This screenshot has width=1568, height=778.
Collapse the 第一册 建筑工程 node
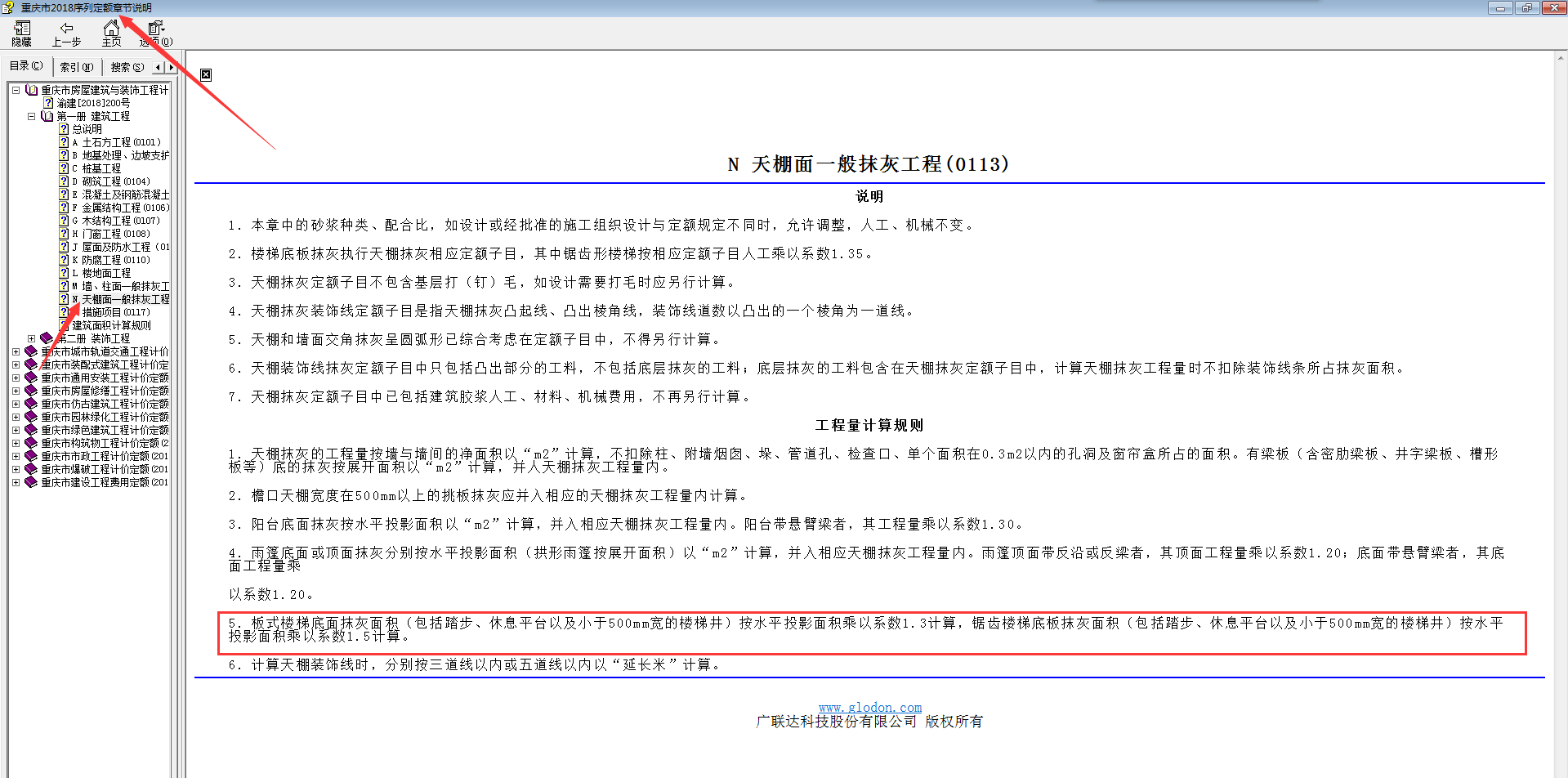(32, 116)
